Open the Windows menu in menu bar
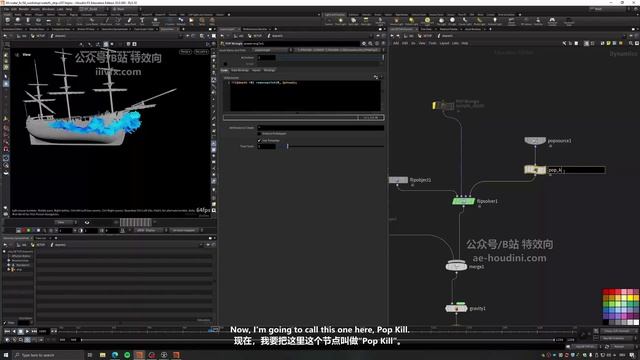Screen dimensions: 640x360 tap(48, 9)
